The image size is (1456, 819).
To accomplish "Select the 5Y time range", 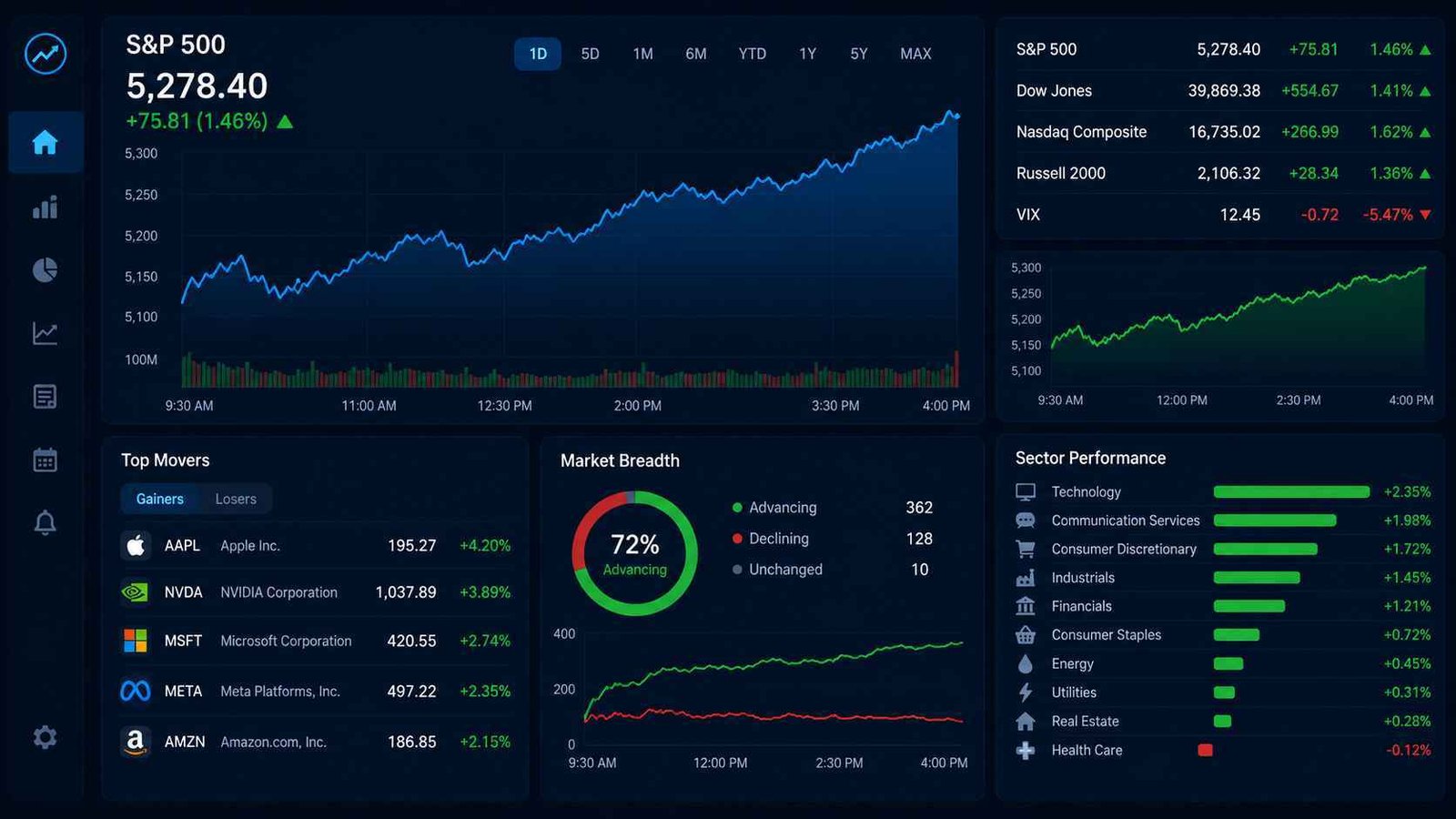I will [x=858, y=54].
